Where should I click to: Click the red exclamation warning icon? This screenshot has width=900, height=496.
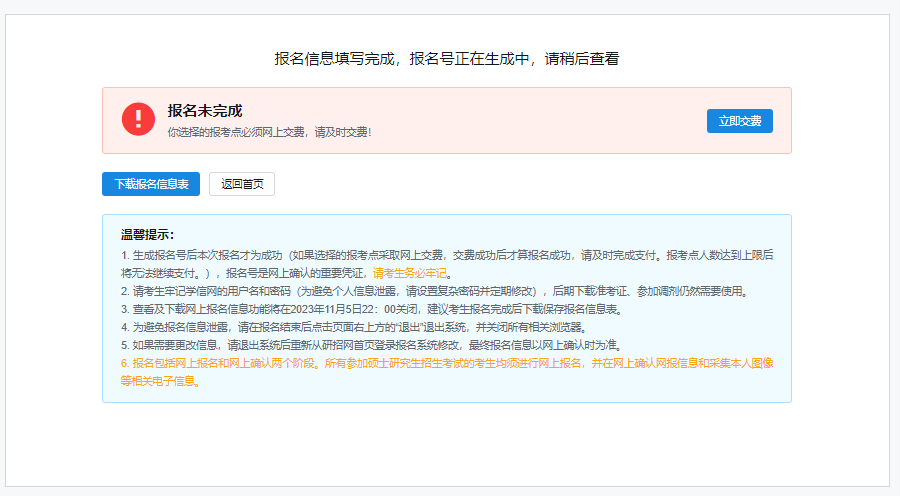tap(138, 119)
